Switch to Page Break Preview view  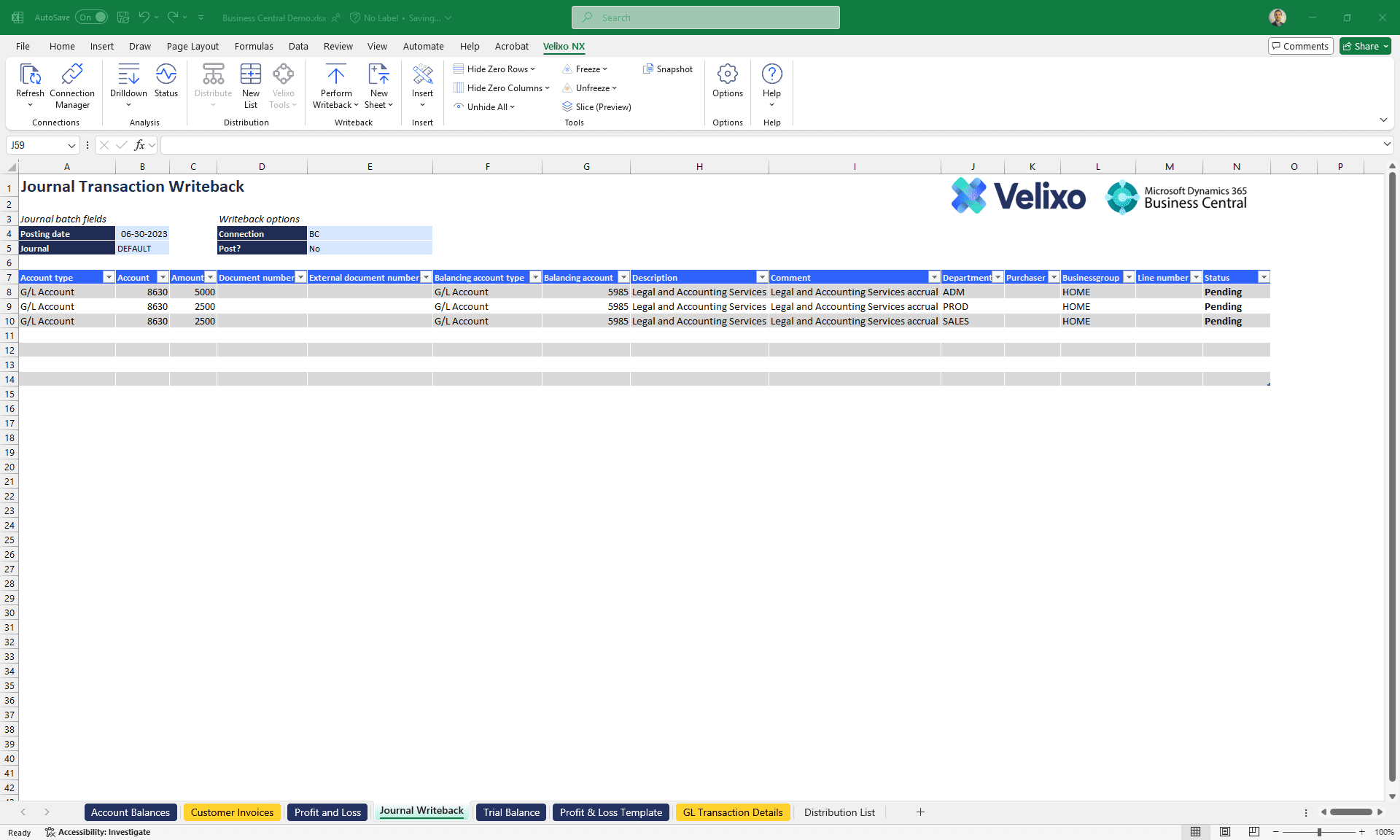pyautogui.click(x=1254, y=832)
